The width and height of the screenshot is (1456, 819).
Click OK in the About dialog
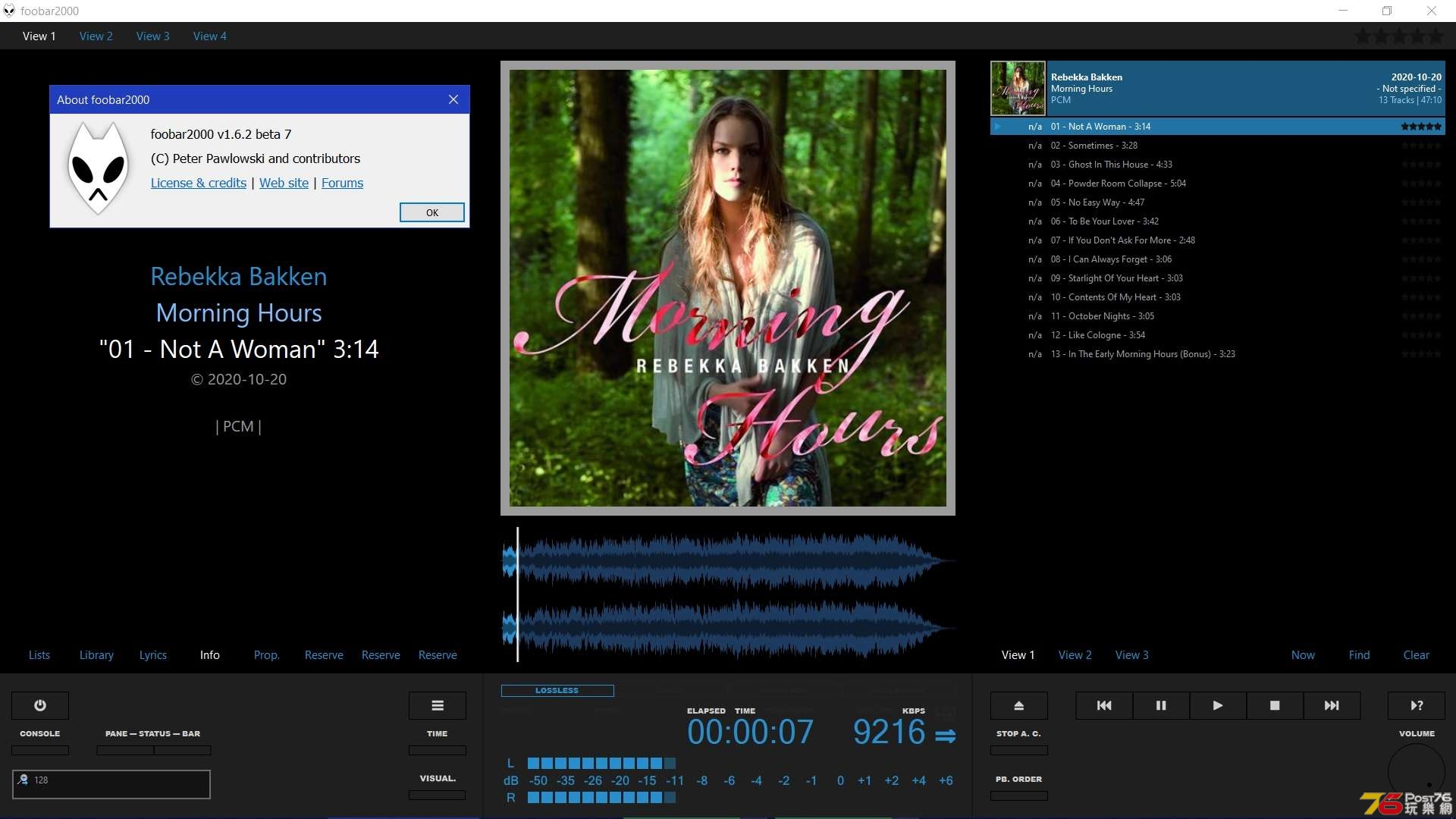click(x=432, y=212)
